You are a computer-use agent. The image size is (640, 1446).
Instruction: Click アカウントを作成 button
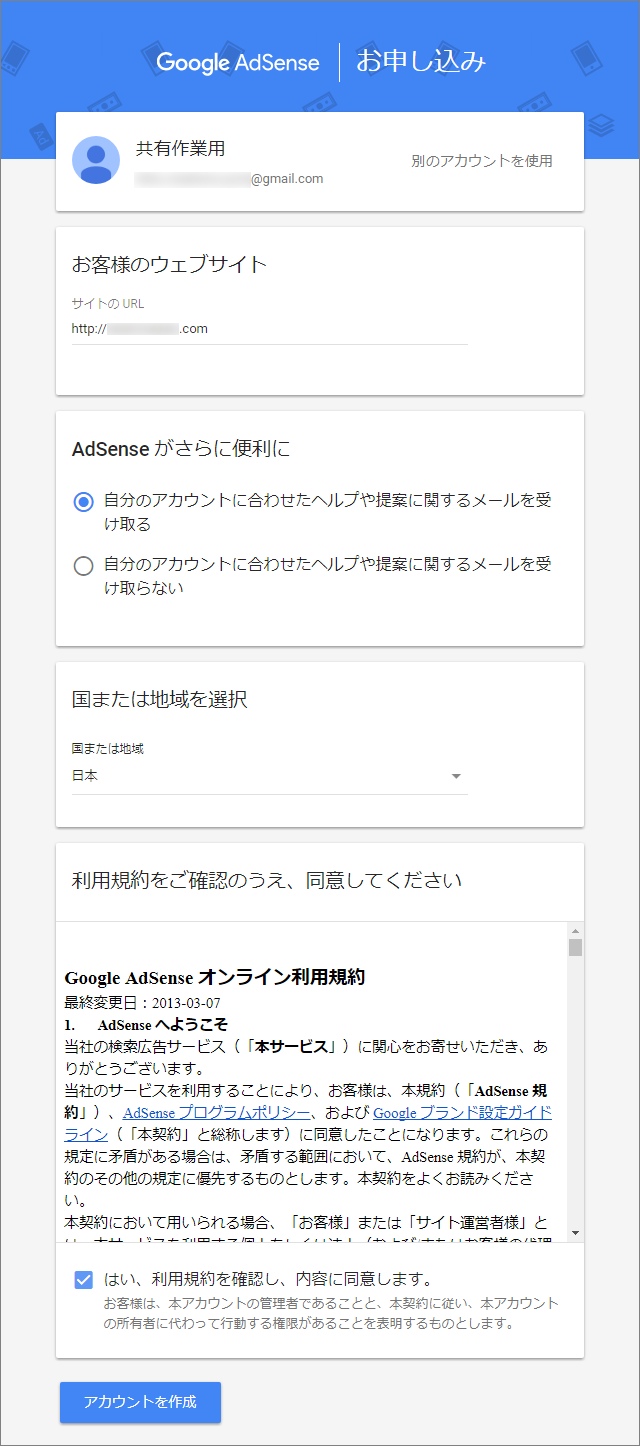(140, 1402)
